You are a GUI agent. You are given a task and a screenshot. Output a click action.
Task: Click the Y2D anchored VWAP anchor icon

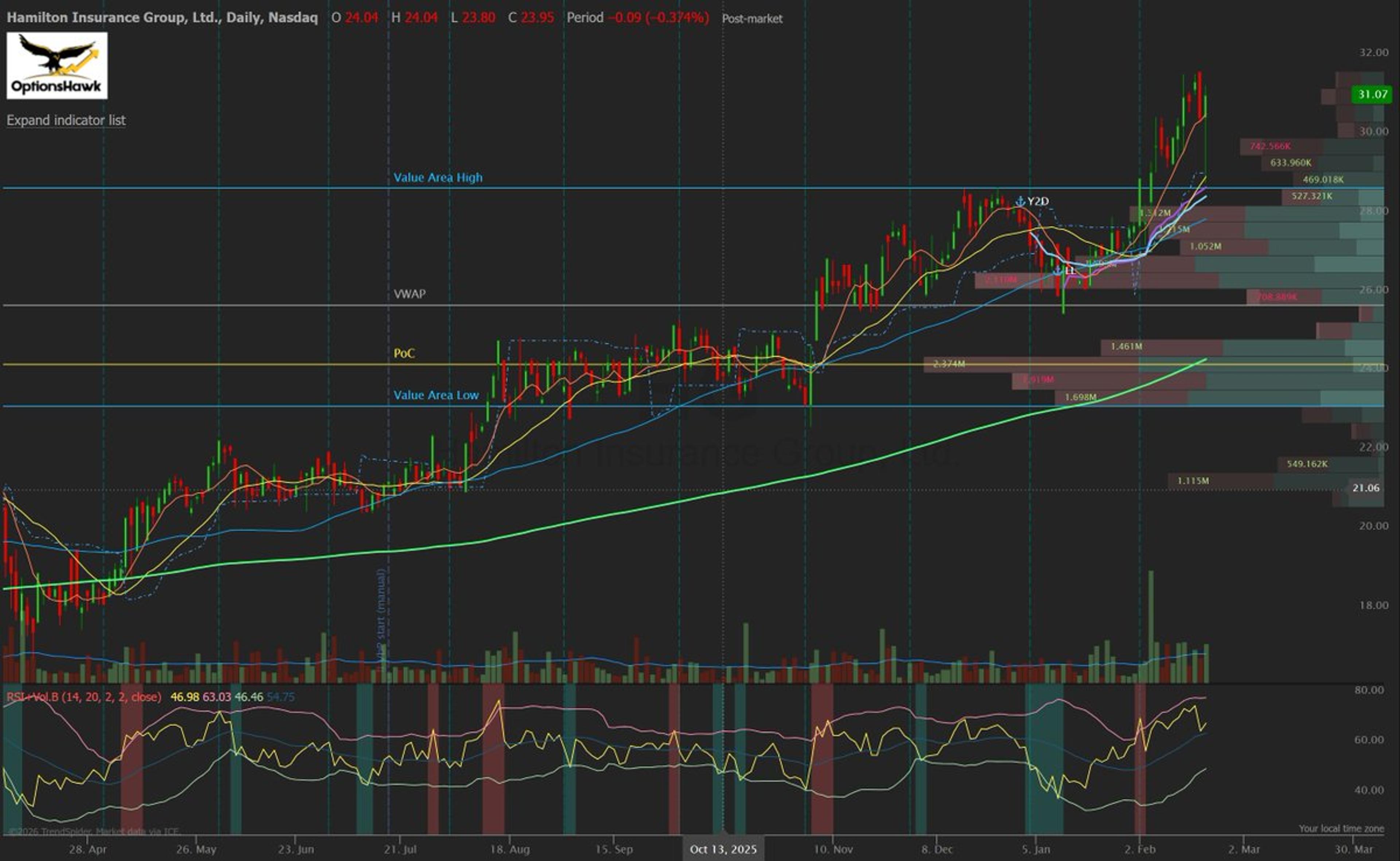(1020, 201)
